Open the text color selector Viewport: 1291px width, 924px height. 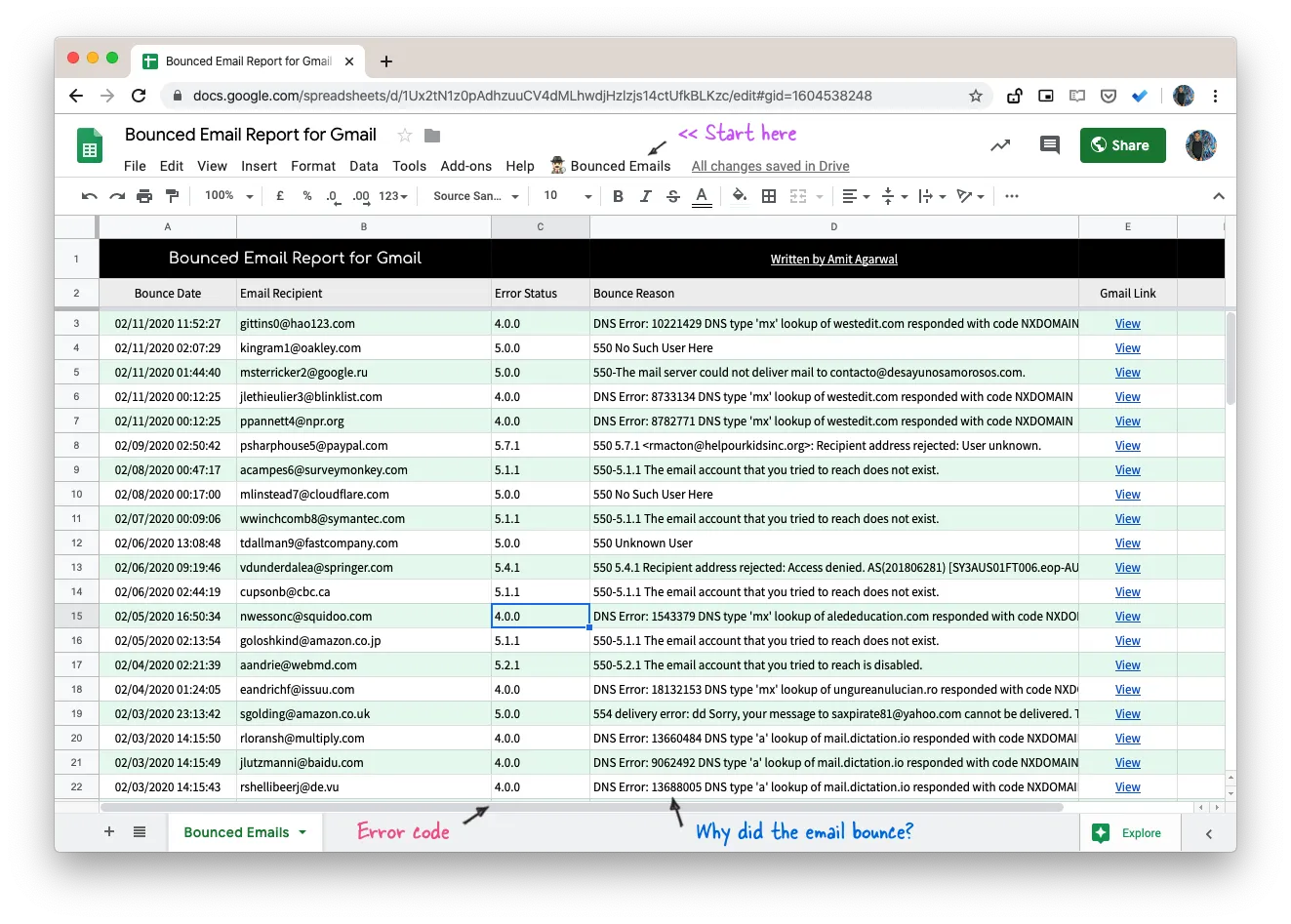[x=702, y=196]
